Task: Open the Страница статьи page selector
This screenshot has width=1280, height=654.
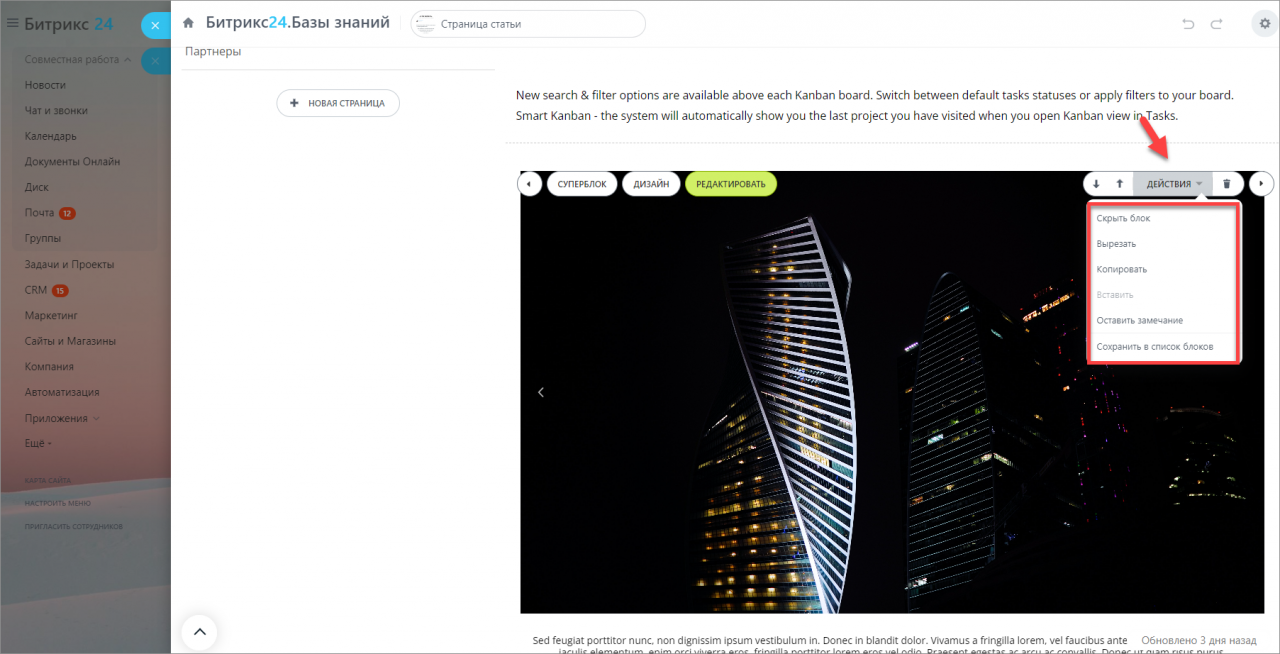Action: tap(528, 24)
